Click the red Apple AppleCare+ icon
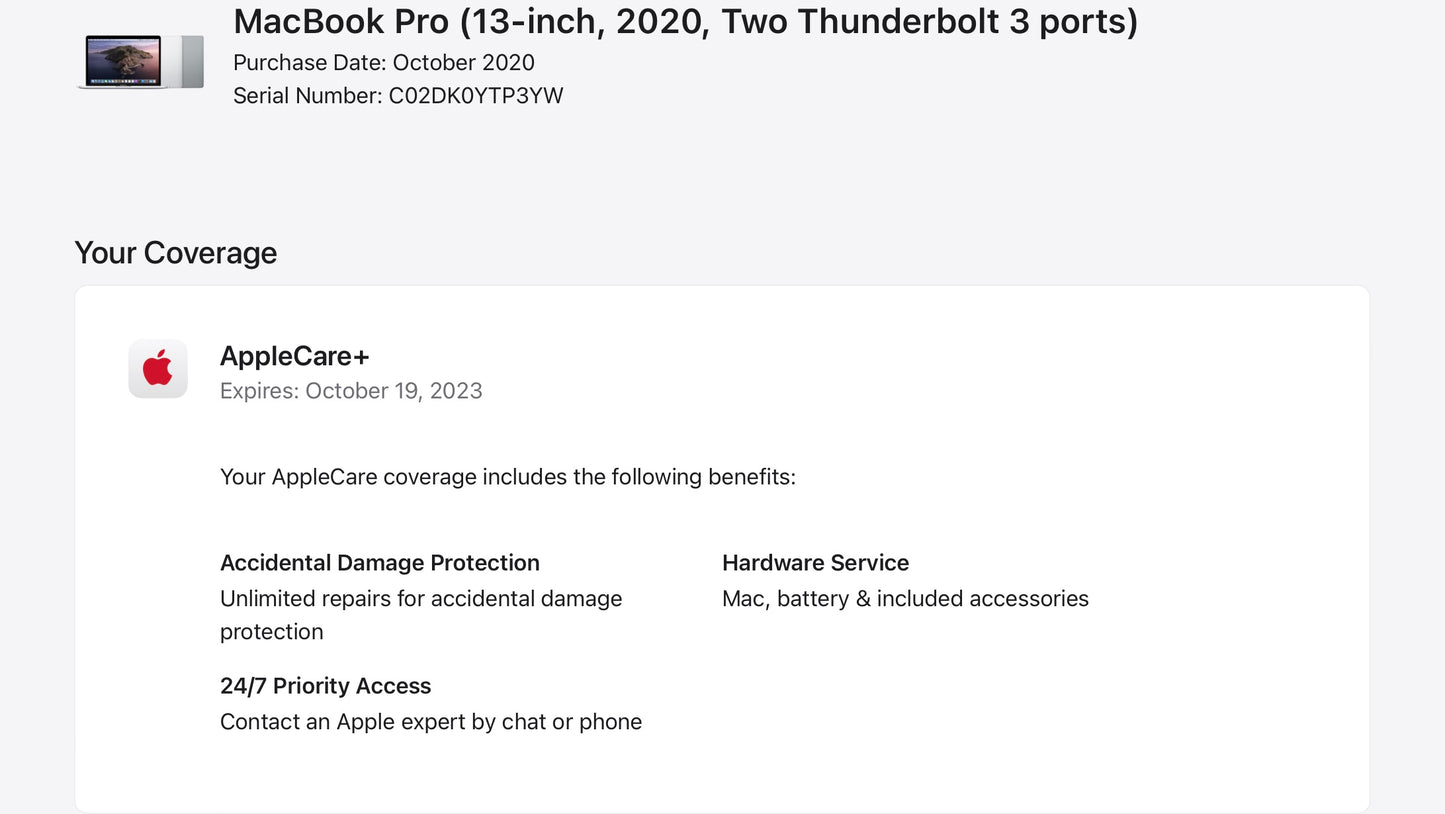The width and height of the screenshot is (1445, 814). pyautogui.click(x=158, y=369)
